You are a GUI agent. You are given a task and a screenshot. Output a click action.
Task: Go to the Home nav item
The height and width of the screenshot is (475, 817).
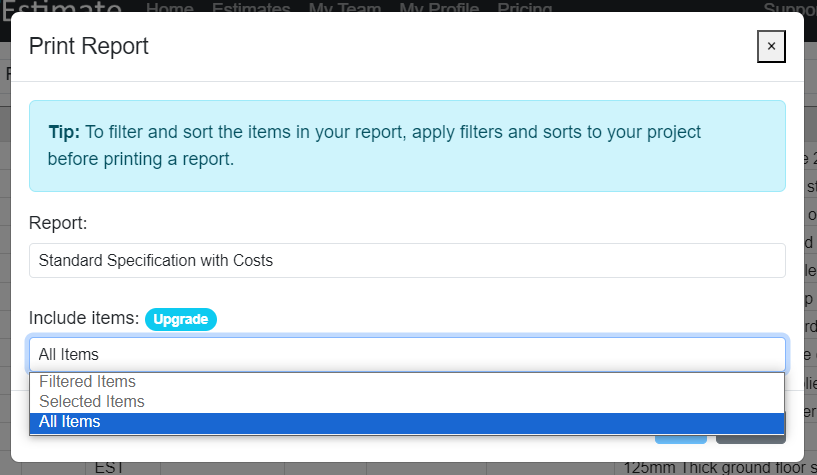pos(170,7)
